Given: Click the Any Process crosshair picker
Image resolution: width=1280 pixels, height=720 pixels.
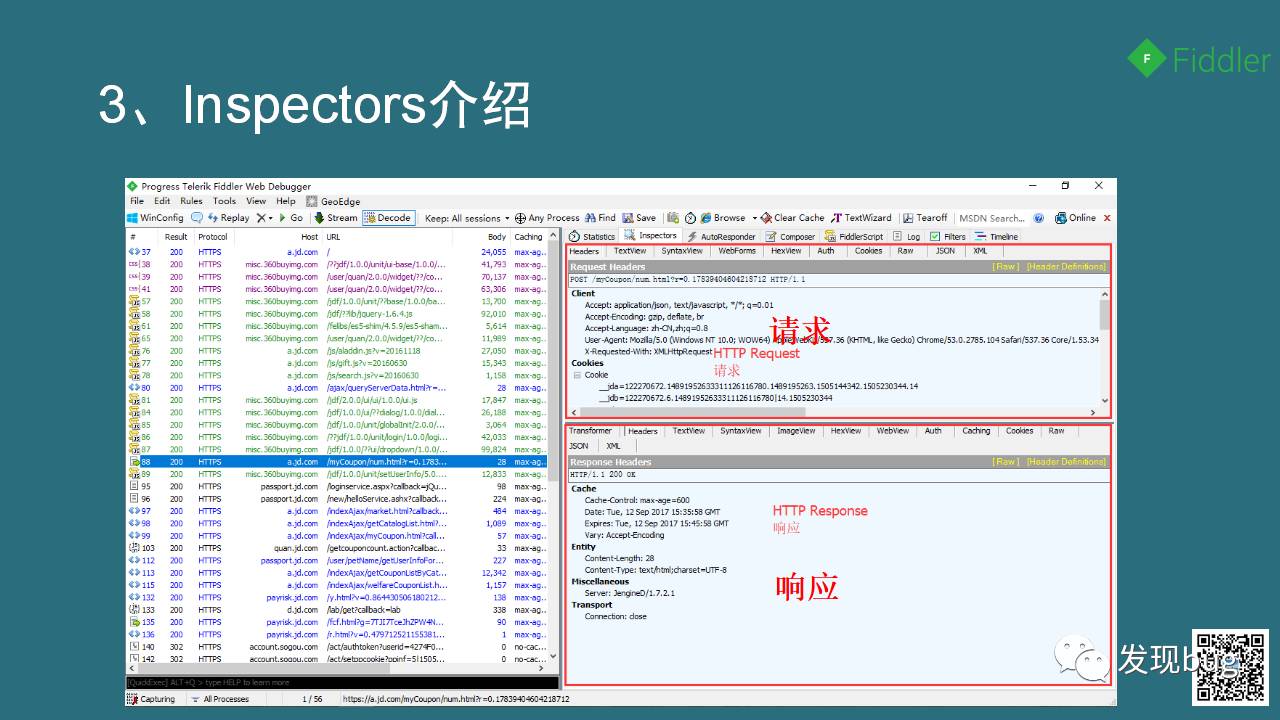Looking at the screenshot, I should tap(547, 218).
